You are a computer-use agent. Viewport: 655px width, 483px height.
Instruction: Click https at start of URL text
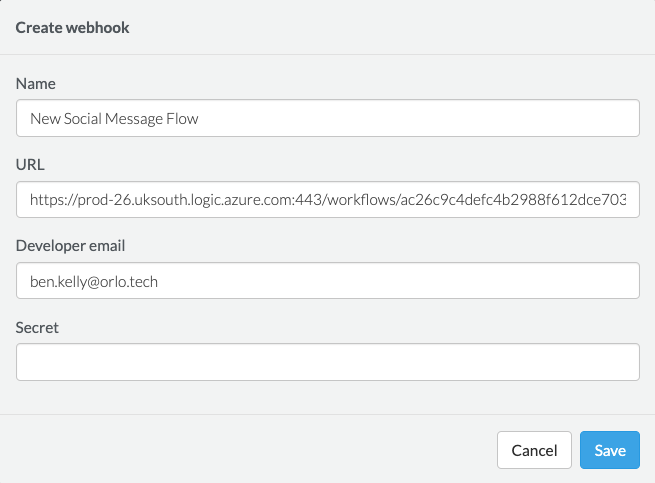pyautogui.click(x=48, y=200)
